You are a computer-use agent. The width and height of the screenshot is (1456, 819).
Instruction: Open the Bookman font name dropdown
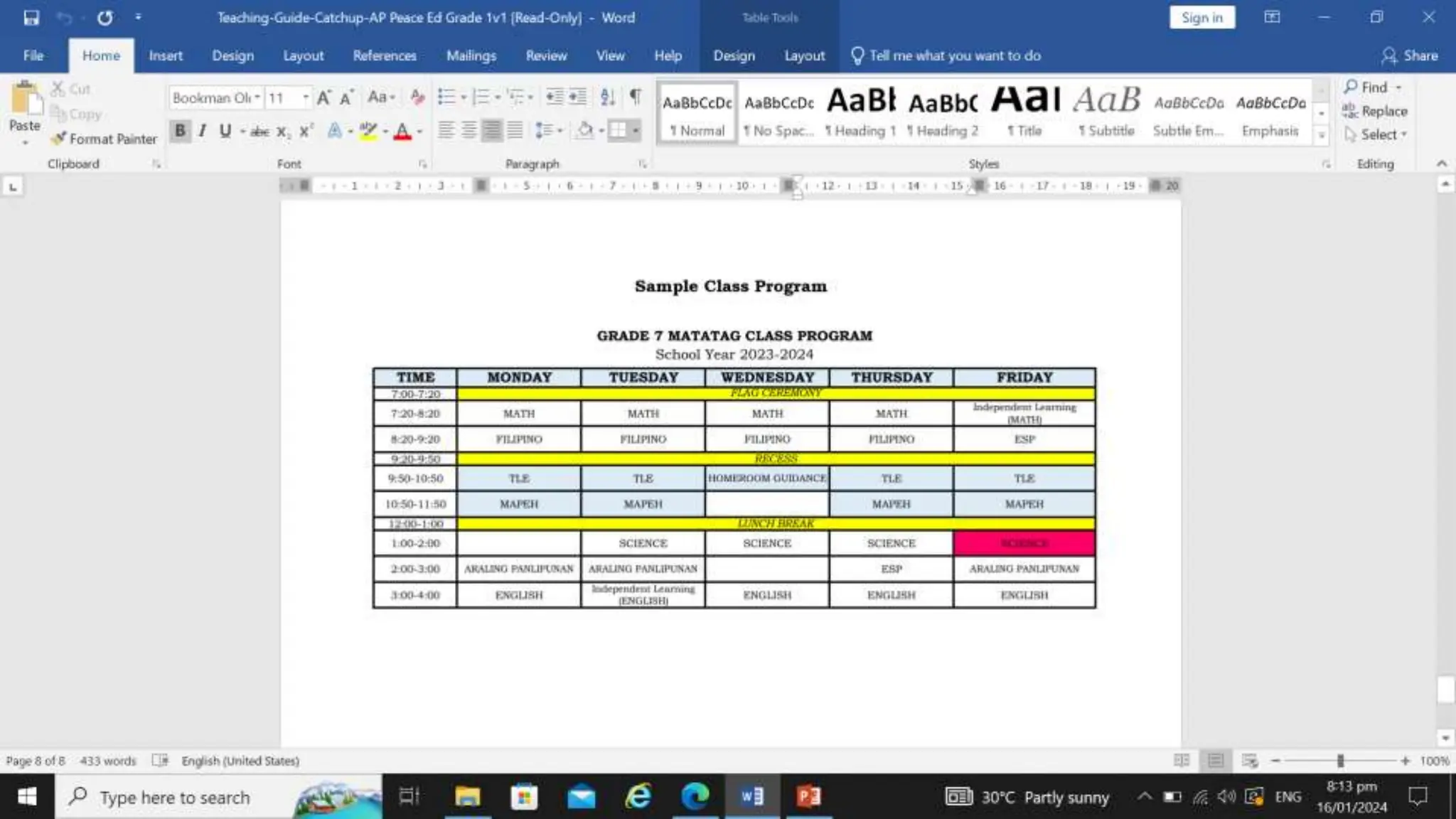[x=257, y=97]
